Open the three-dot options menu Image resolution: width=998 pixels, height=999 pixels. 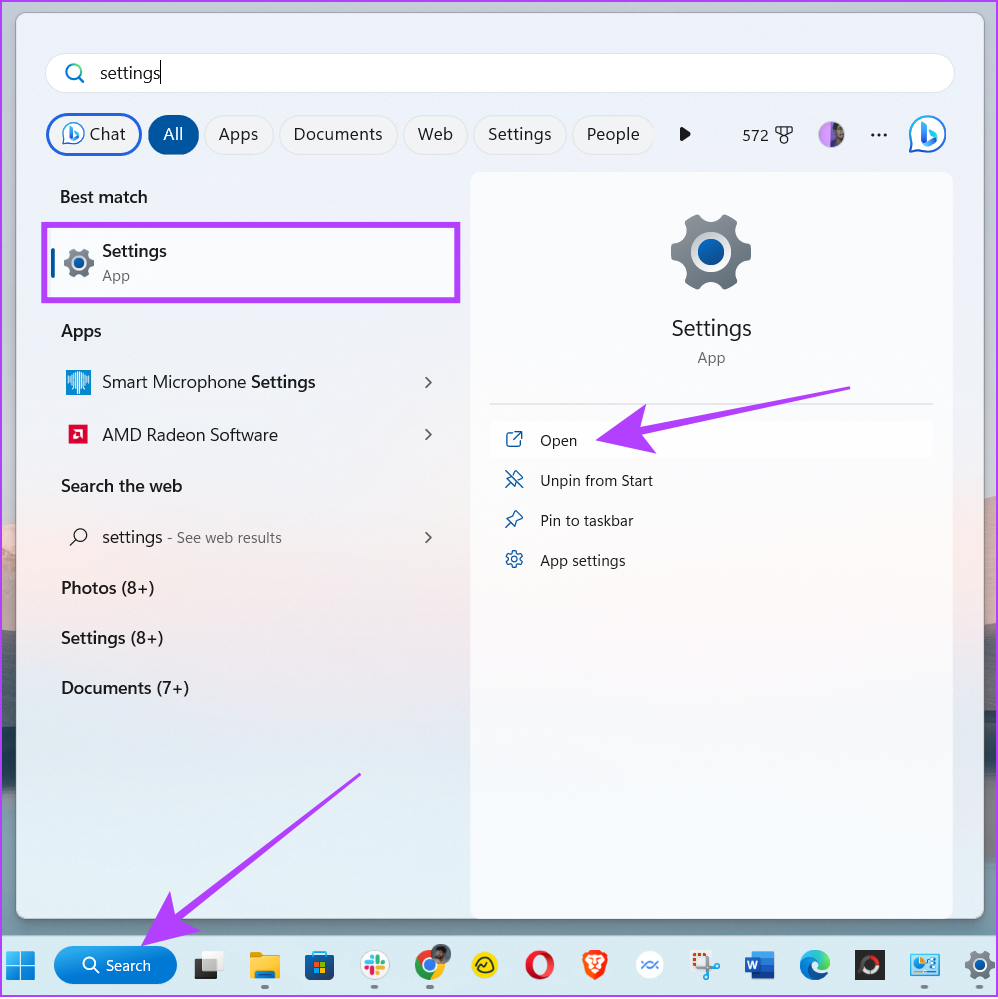tap(879, 135)
